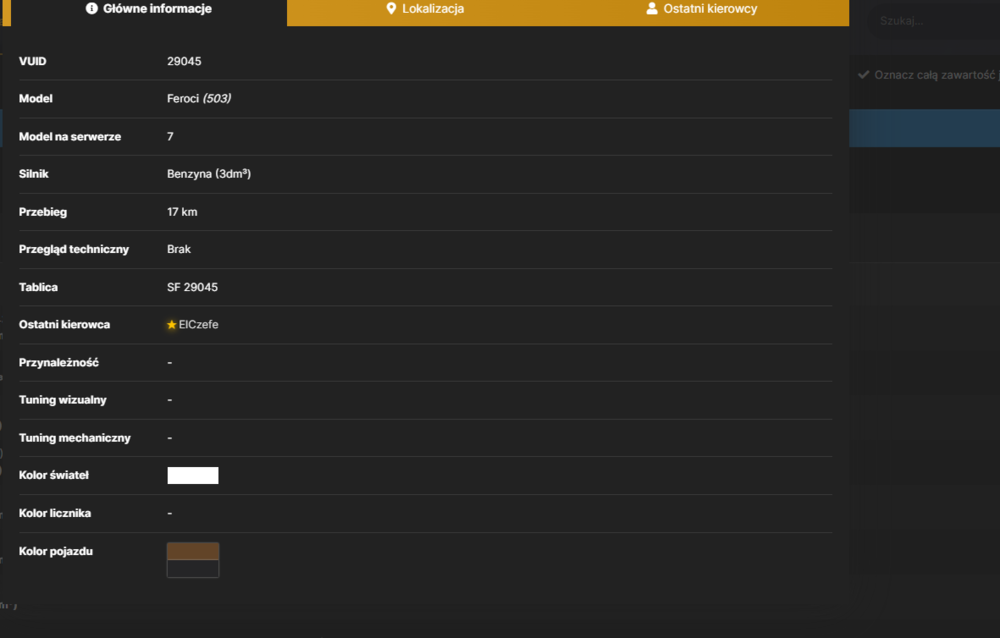Select the white Kolor świateł swatch
The image size is (1000, 638).
click(x=193, y=475)
